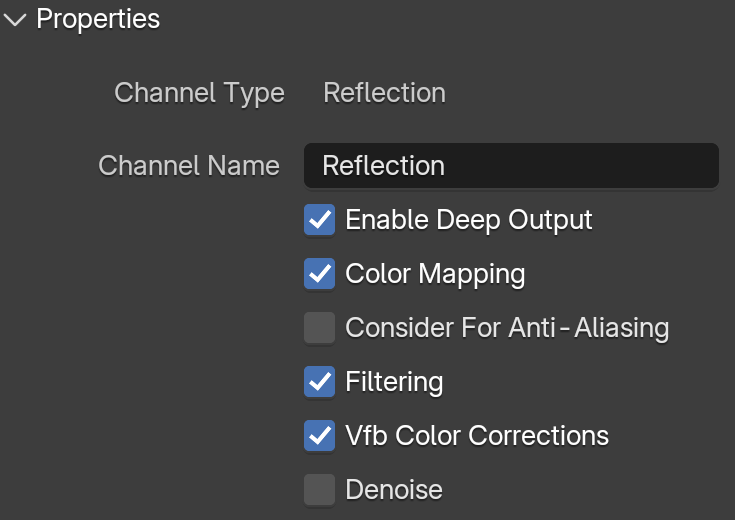The width and height of the screenshot is (735, 520).
Task: Disable the Enable Deep Output checkbox
Action: pyautogui.click(x=319, y=219)
